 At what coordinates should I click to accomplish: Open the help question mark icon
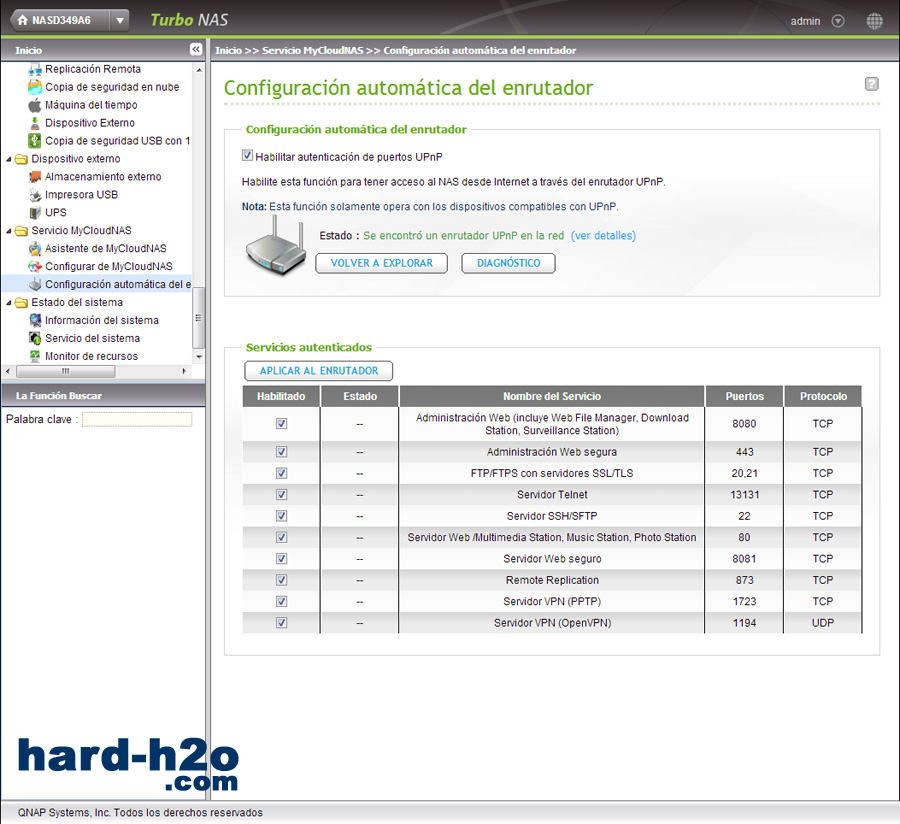(871, 84)
